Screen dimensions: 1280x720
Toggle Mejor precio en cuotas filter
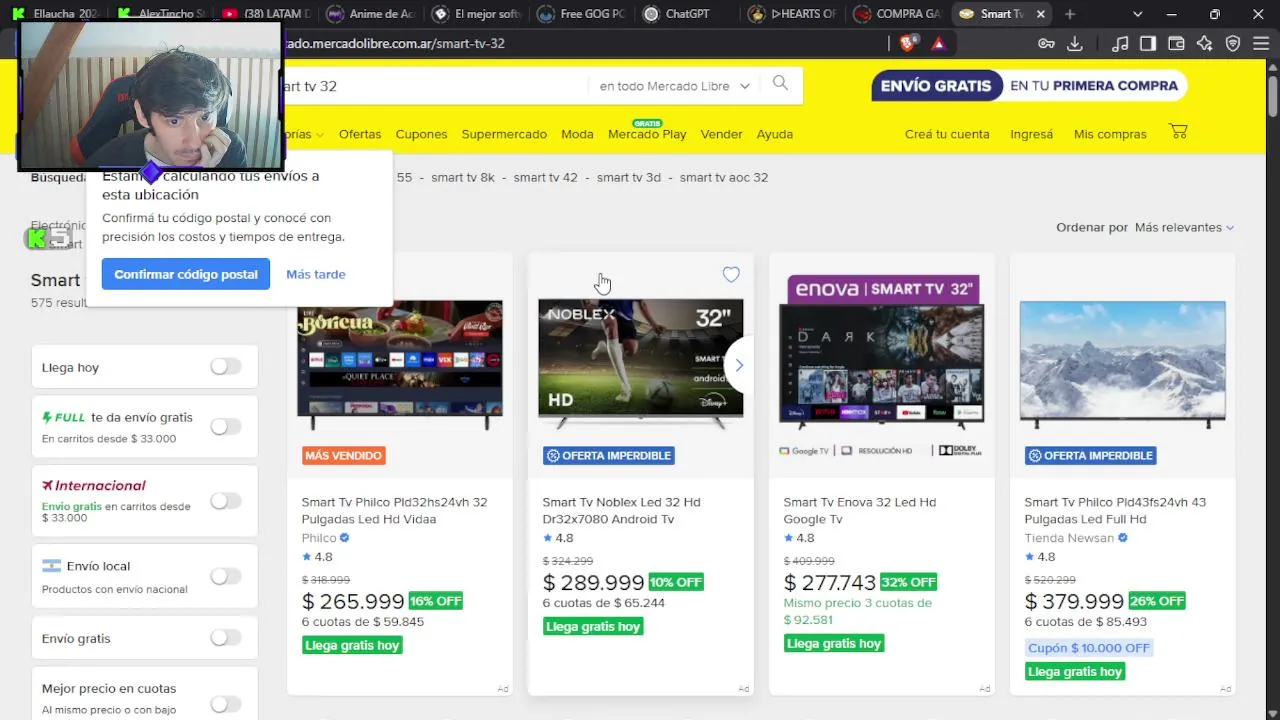226,704
